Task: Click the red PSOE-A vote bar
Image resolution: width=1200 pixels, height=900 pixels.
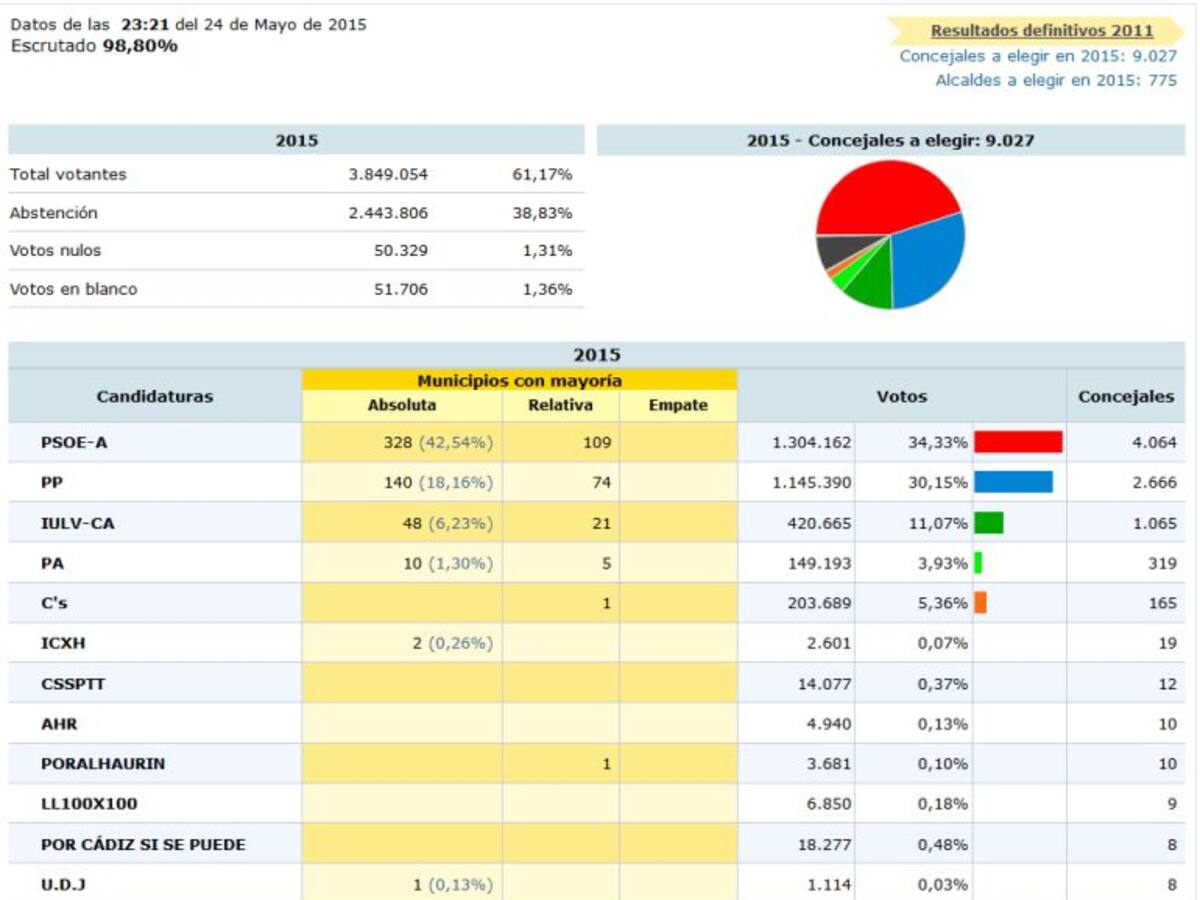Action: tap(1017, 442)
